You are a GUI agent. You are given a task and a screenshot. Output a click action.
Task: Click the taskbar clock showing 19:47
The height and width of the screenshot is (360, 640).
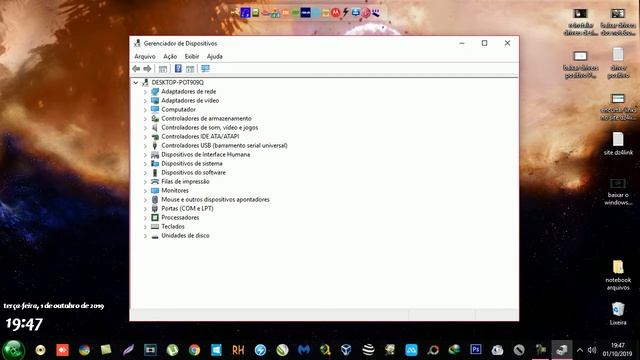pos(617,349)
